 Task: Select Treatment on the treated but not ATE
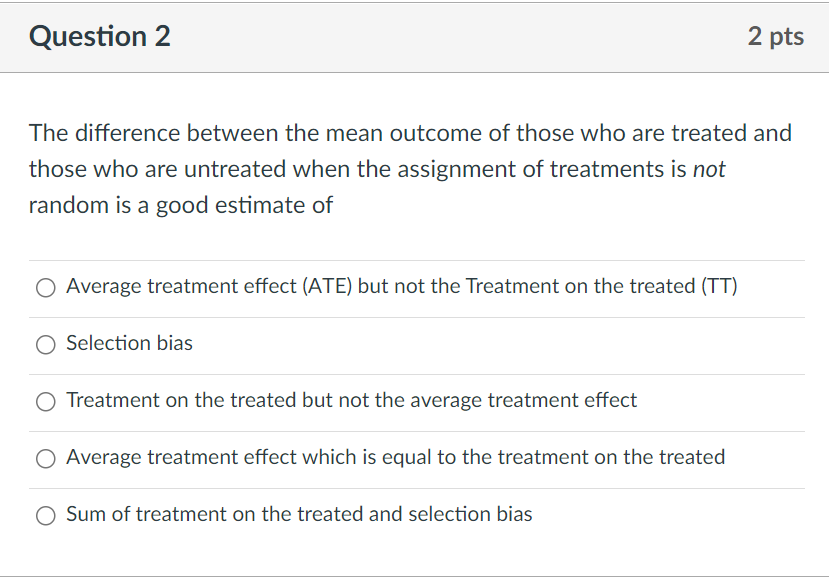(x=45, y=401)
